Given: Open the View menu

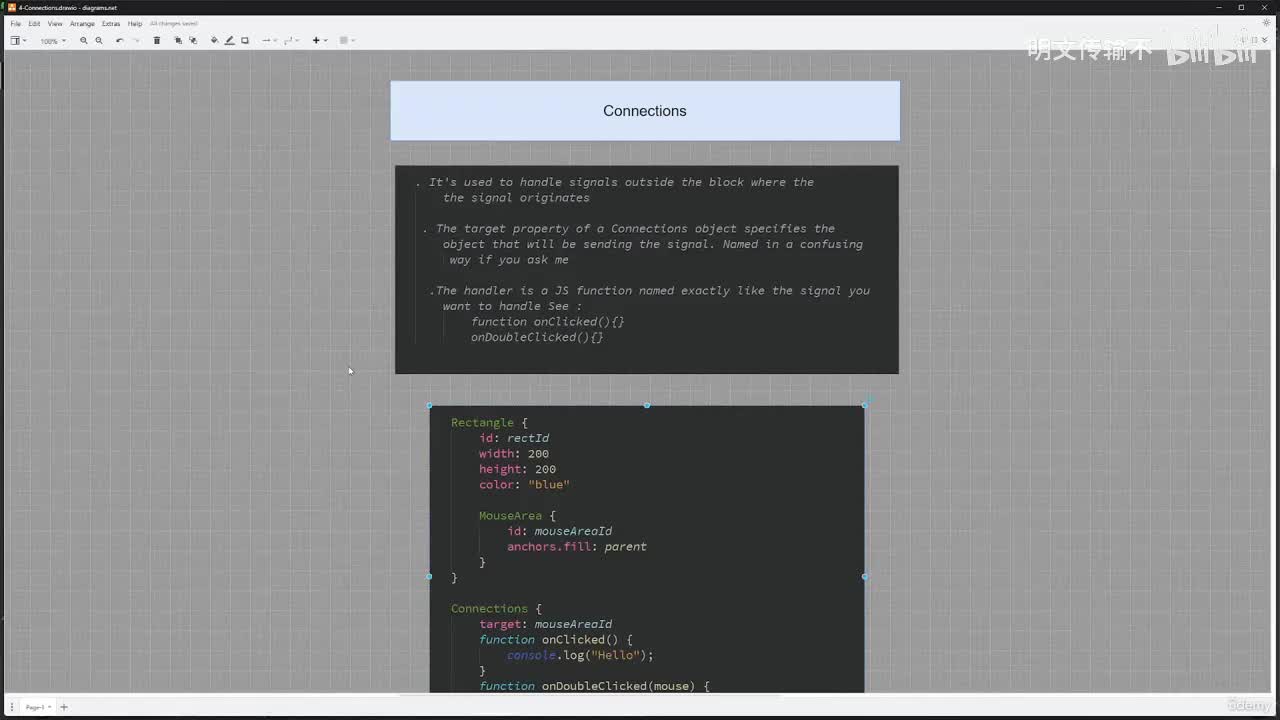Looking at the screenshot, I should [55, 23].
